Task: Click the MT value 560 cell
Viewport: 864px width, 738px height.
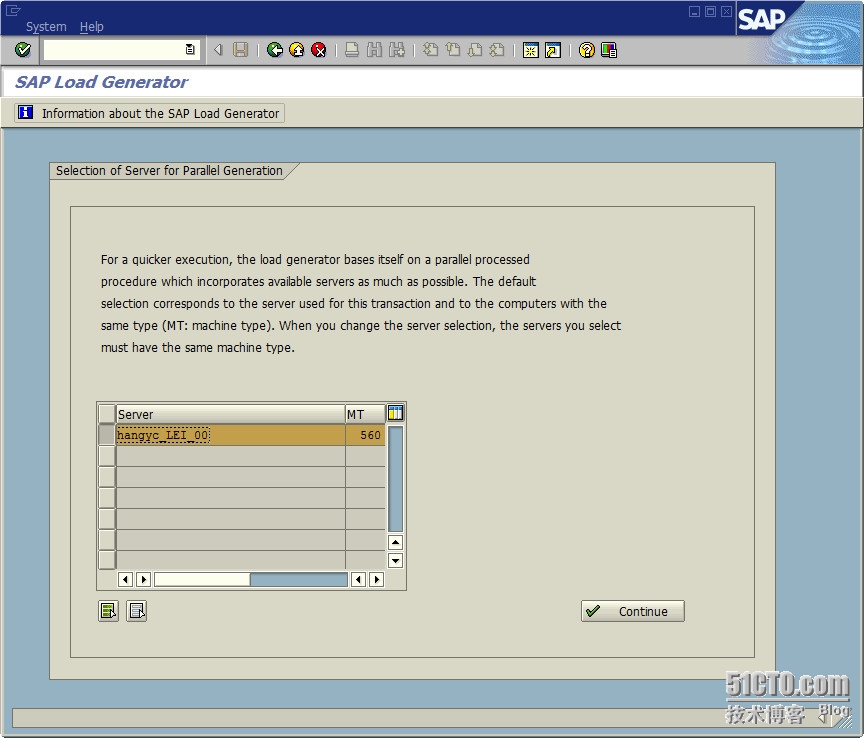Action: tap(365, 435)
